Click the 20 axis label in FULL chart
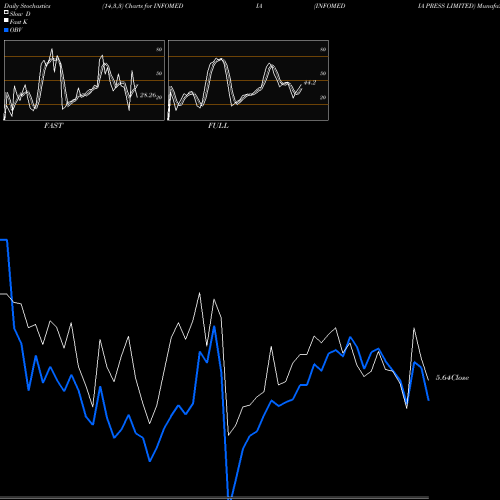This screenshot has height=500, width=500. (x=323, y=98)
